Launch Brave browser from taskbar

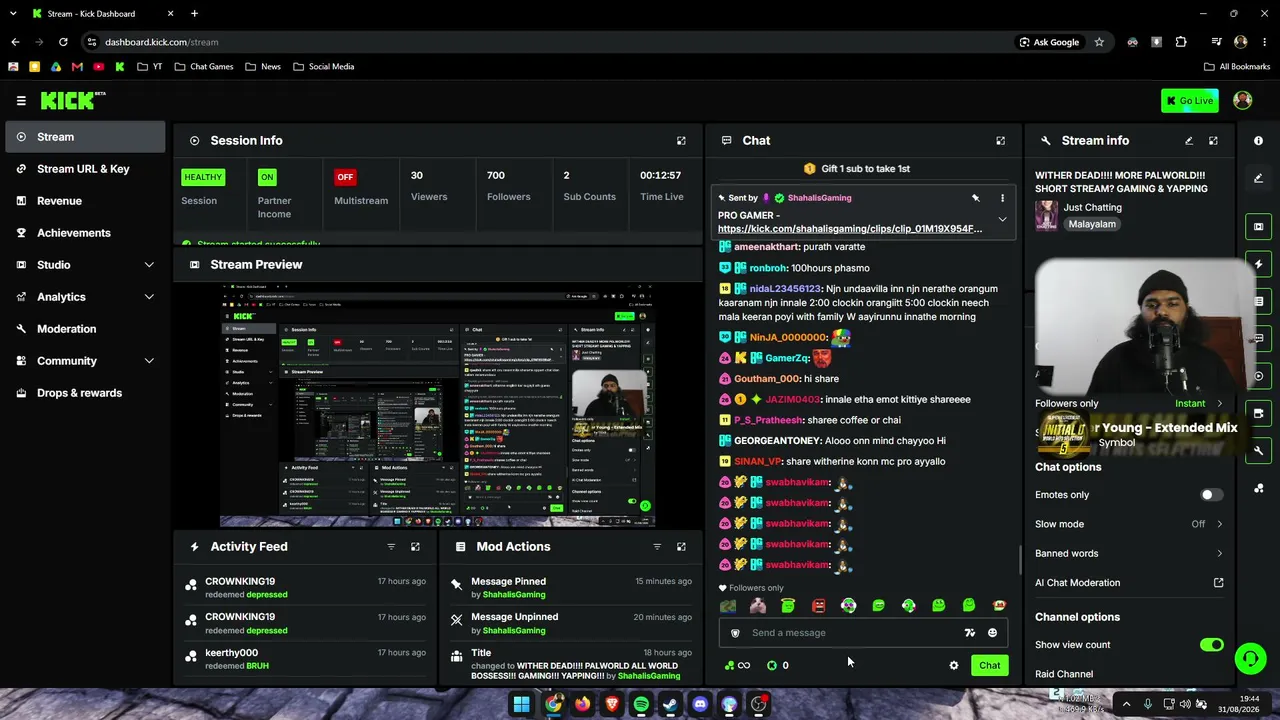click(611, 704)
